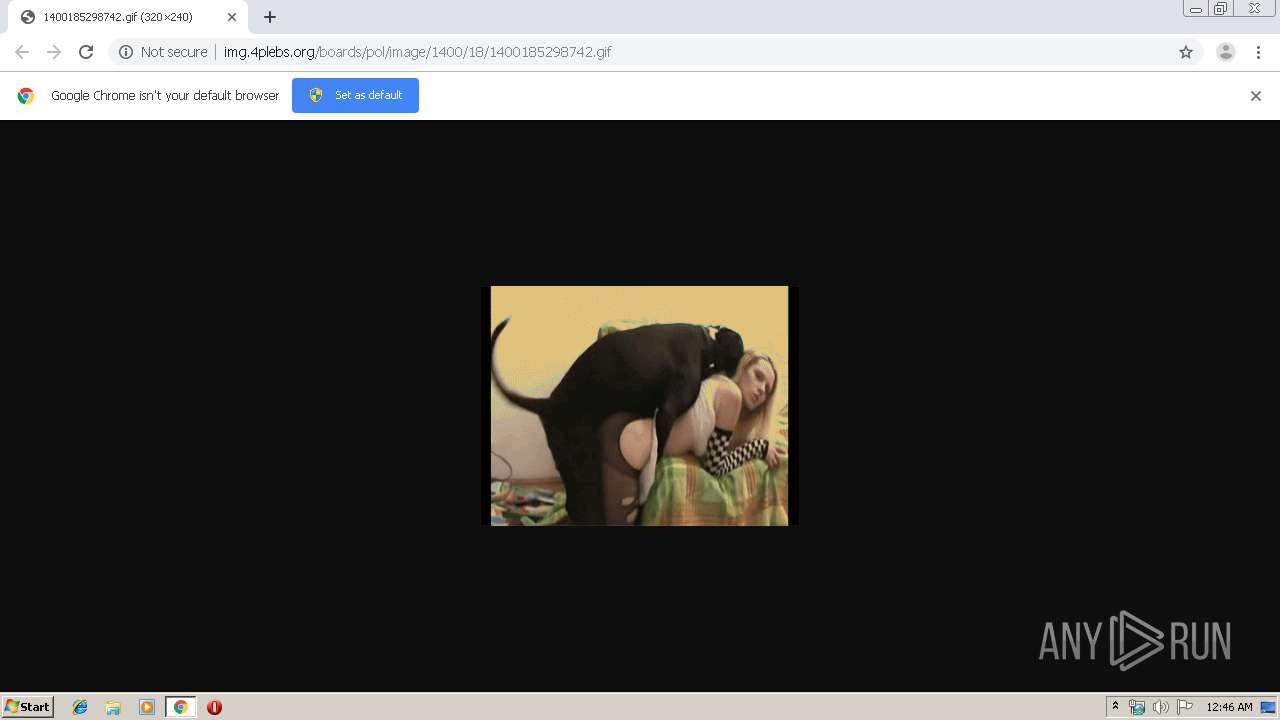Click the 12:46 AM system clock

pos(1229,707)
